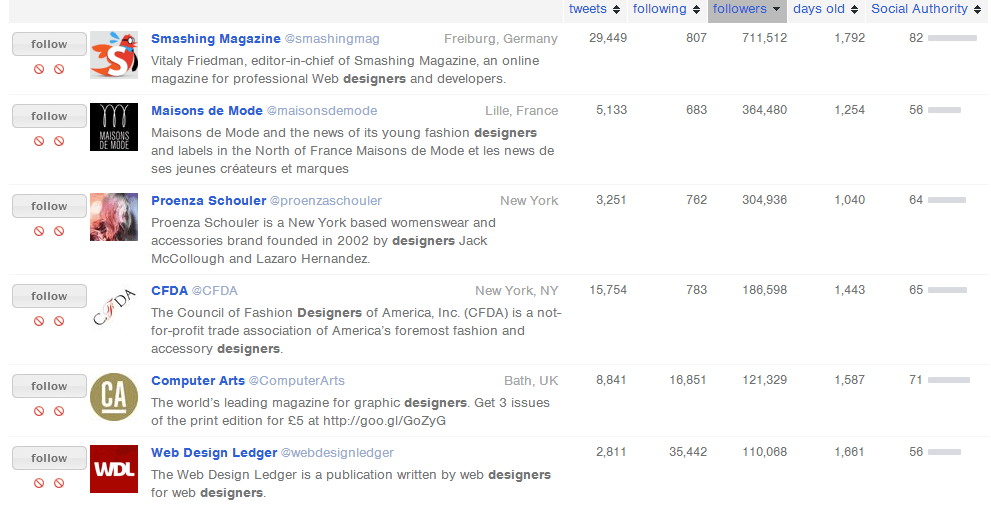Select followers count 110,068
The height and width of the screenshot is (506, 991).
click(765, 452)
